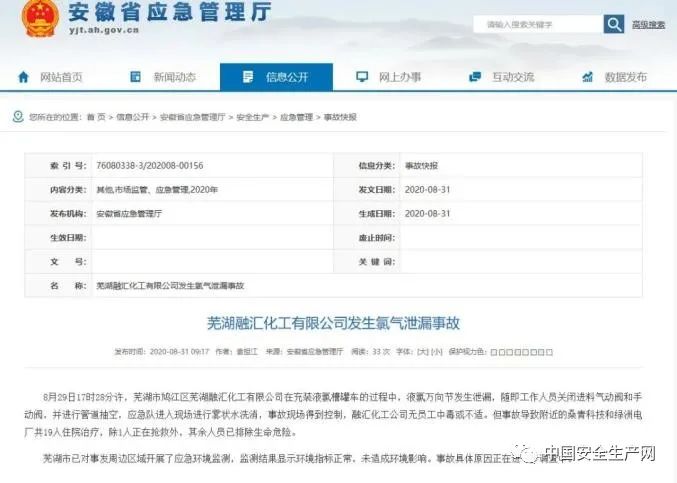Go to 事故快报 in the breadcrumb
Screen dimensions: 677x483
[340, 117]
